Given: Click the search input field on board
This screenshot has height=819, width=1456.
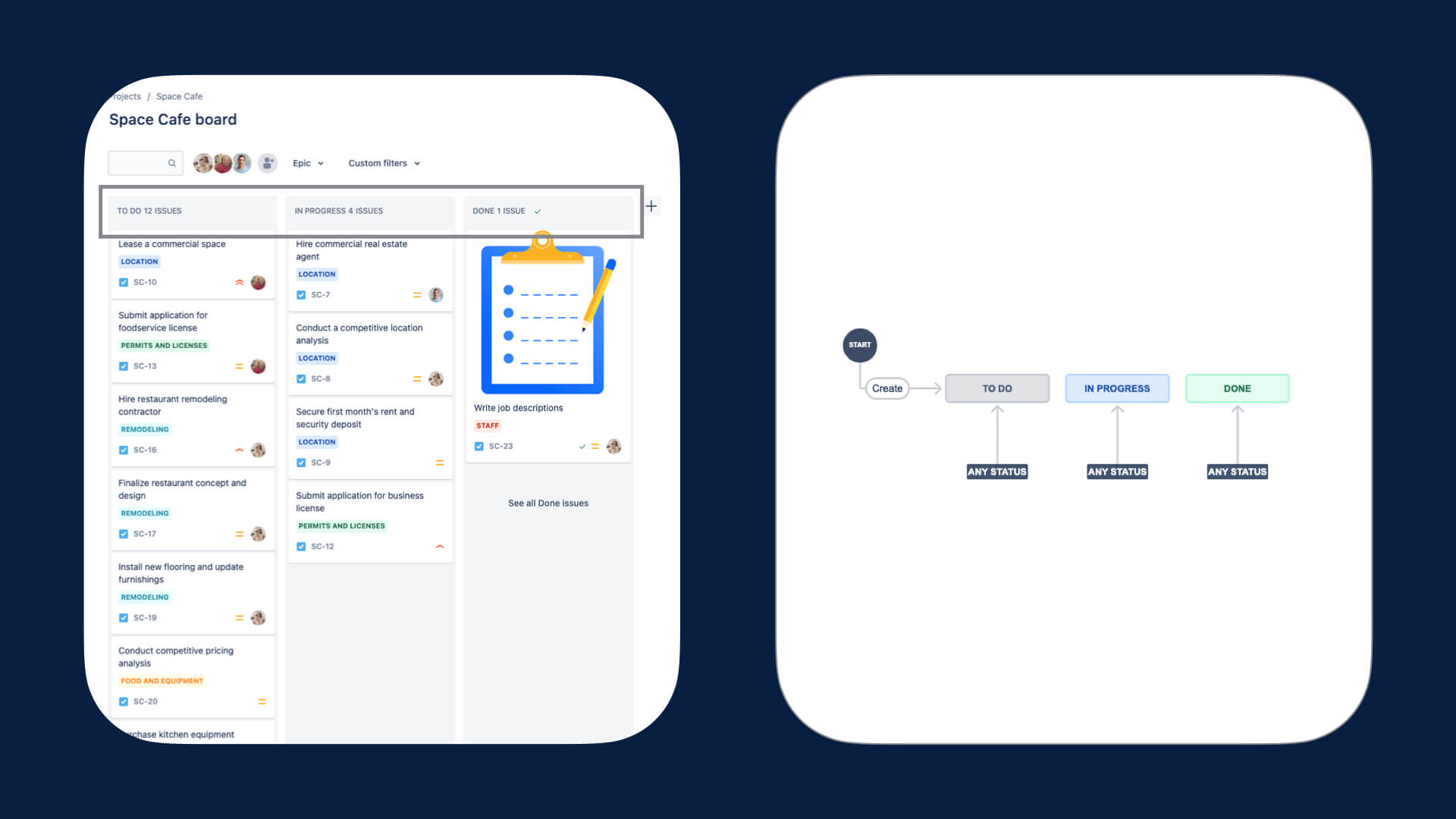Looking at the screenshot, I should click(x=141, y=163).
